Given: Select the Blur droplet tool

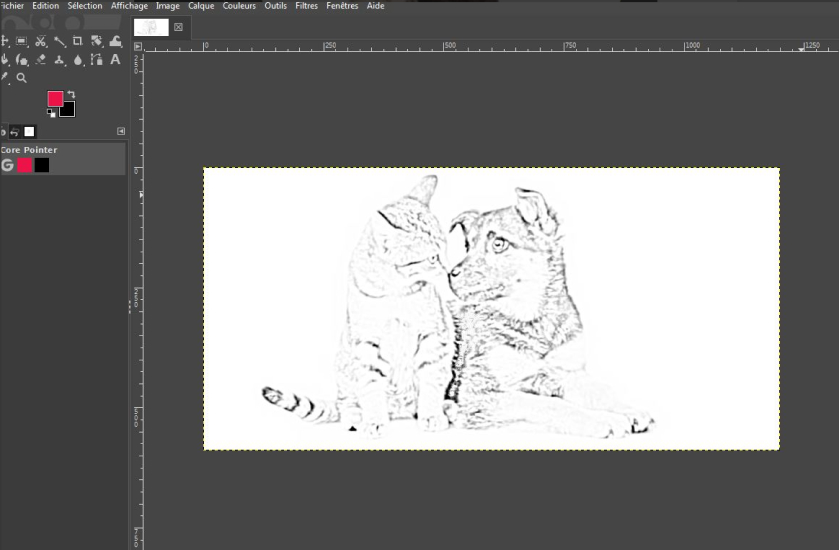Looking at the screenshot, I should pyautogui.click(x=78, y=60).
